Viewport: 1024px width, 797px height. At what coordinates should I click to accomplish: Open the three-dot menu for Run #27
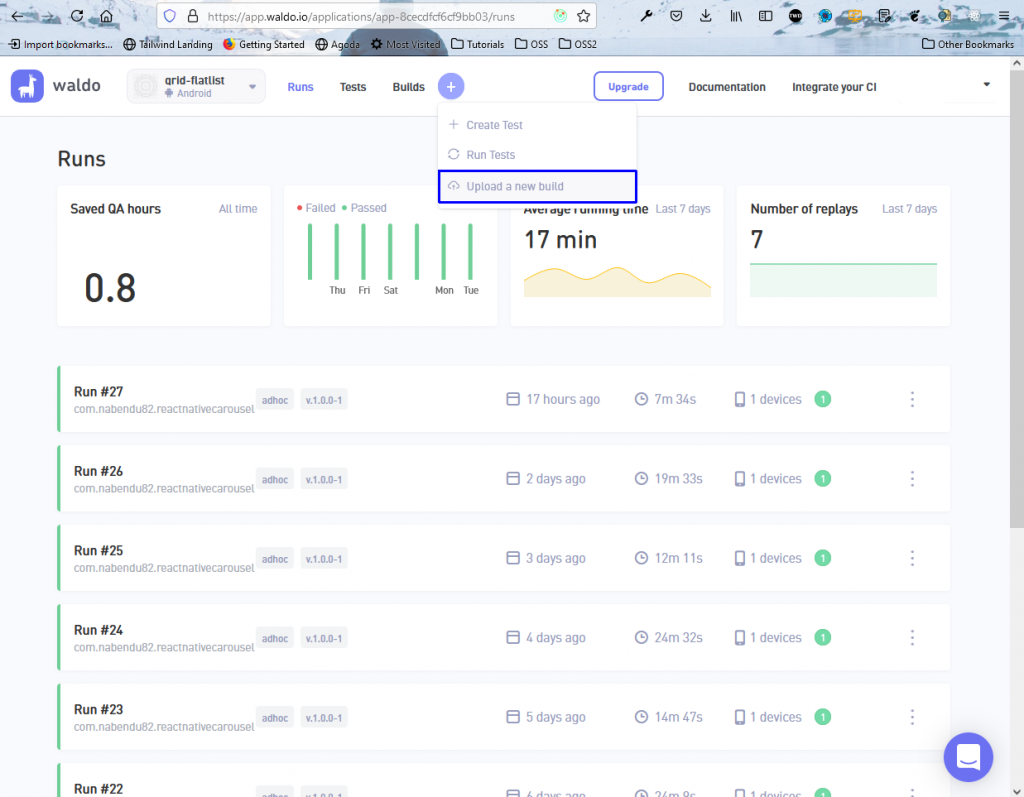(912, 399)
